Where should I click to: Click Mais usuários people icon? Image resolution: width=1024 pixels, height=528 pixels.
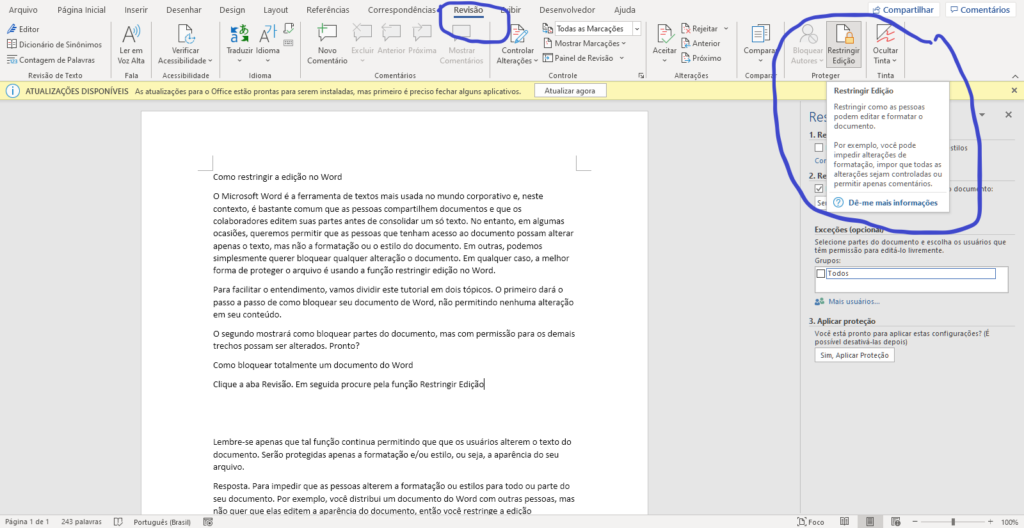point(820,302)
